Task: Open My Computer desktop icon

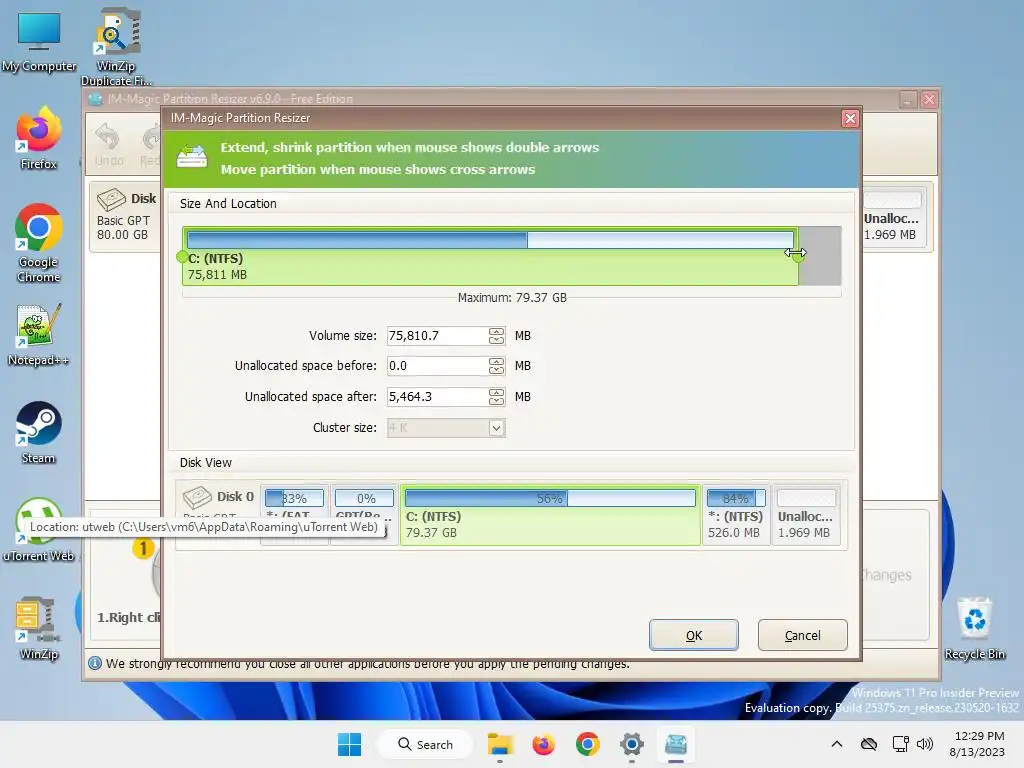Action: click(39, 40)
